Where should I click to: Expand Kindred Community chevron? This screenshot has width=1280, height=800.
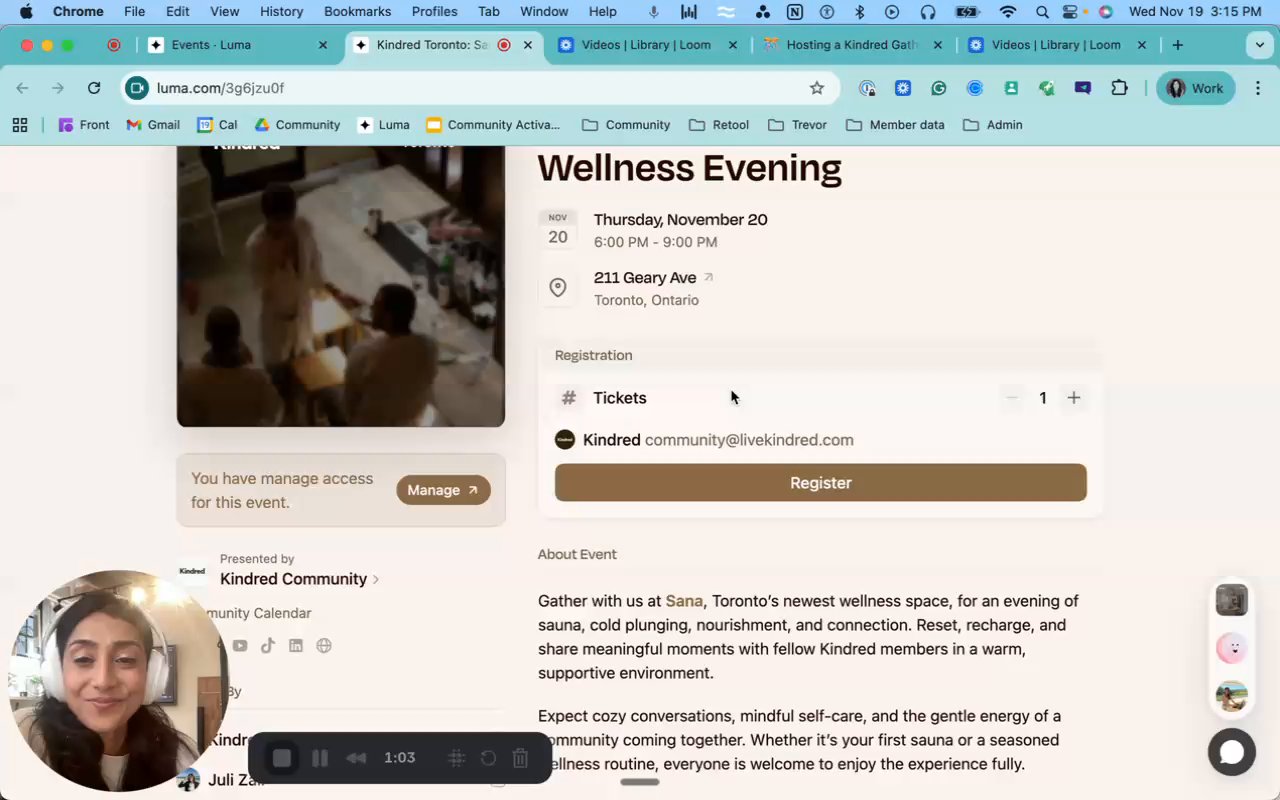(x=376, y=580)
